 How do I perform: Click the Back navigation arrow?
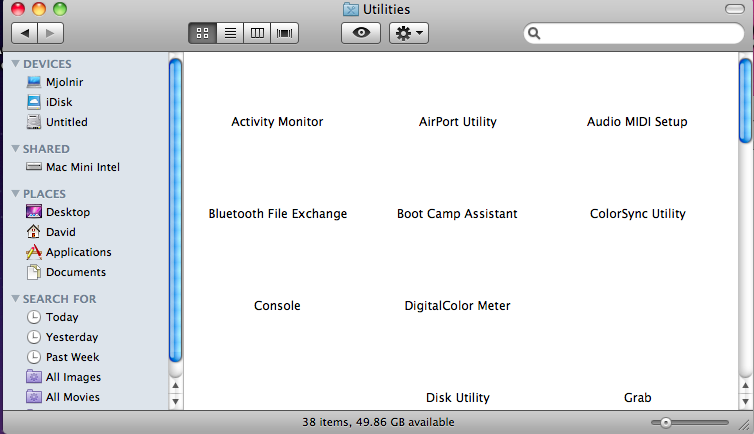coord(25,33)
